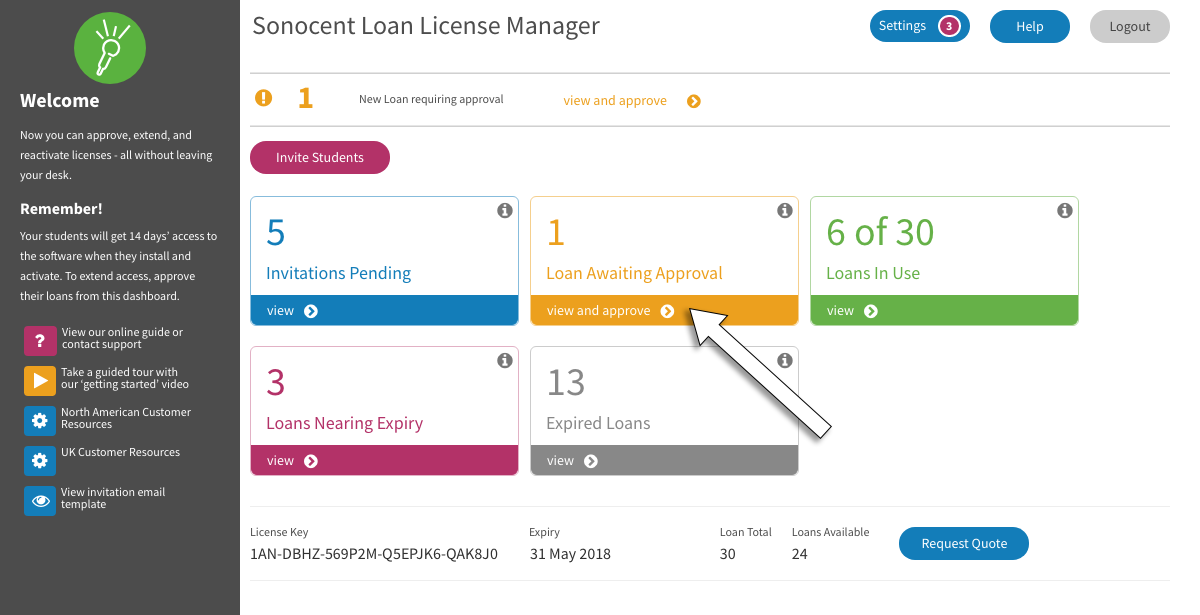Click the Loans Available value '24'
The image size is (1200, 615).
(x=800, y=554)
